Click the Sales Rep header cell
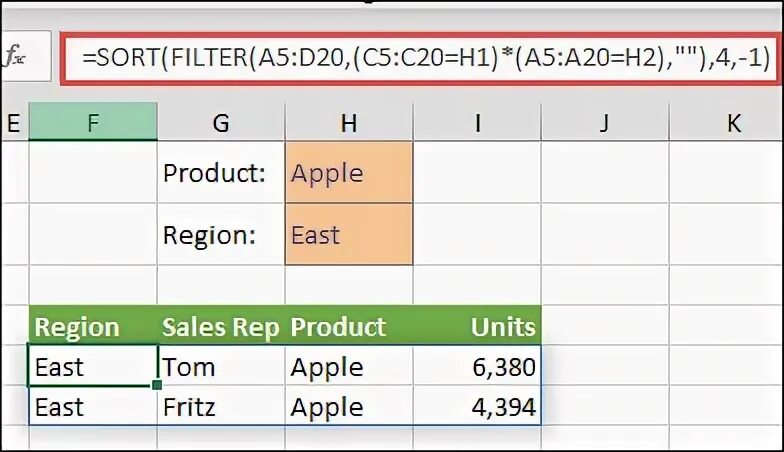Viewport: 784px width, 452px height. (221, 326)
